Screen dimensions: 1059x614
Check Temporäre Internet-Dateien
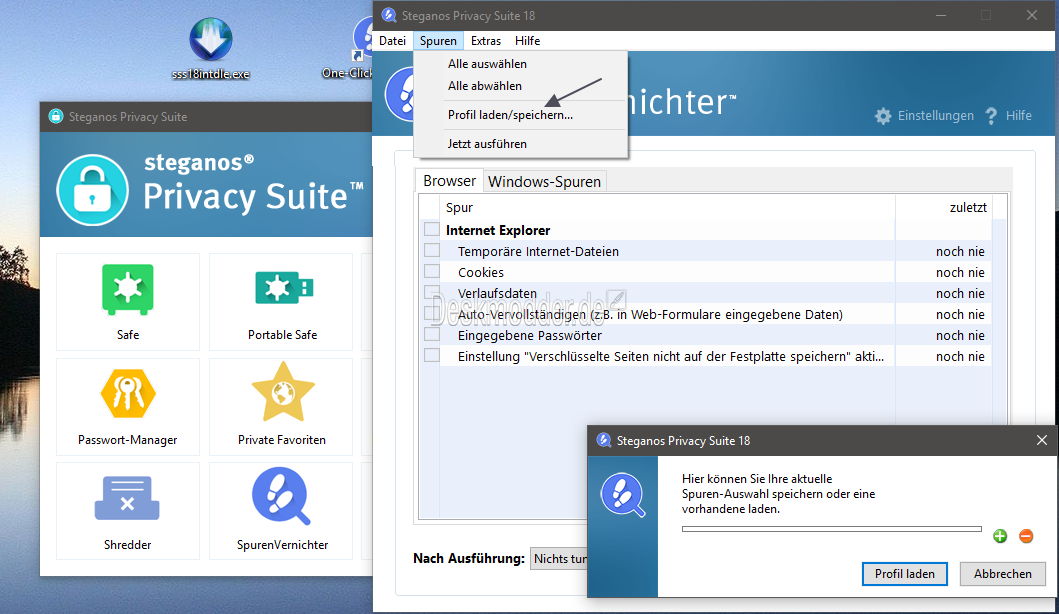(432, 251)
